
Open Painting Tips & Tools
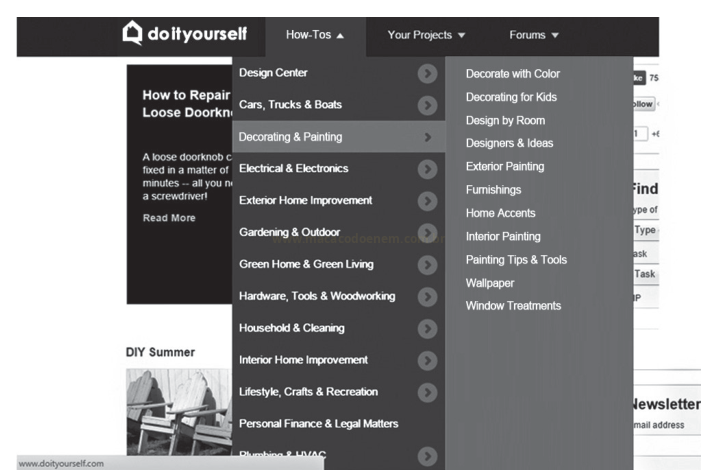pos(516,260)
